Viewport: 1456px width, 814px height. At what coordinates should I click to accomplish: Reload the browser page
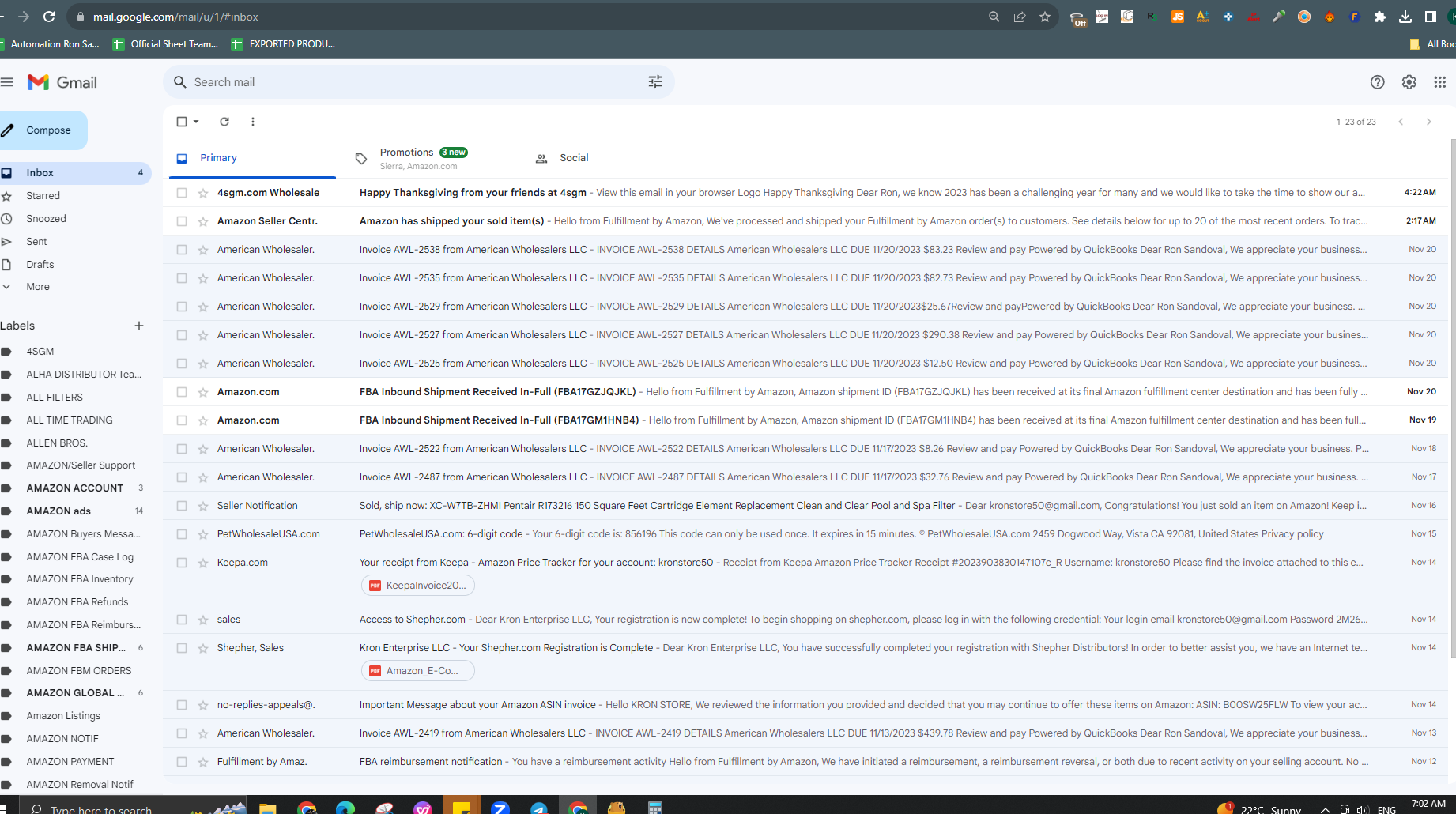49,17
